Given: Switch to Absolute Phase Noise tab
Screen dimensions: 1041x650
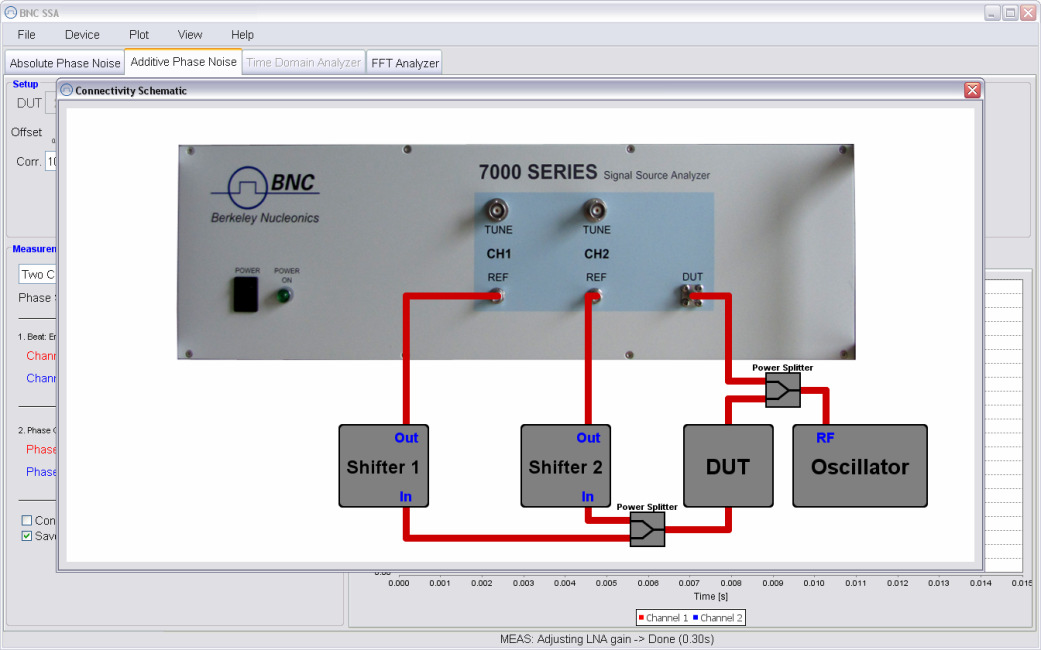Looking at the screenshot, I should [x=65, y=63].
